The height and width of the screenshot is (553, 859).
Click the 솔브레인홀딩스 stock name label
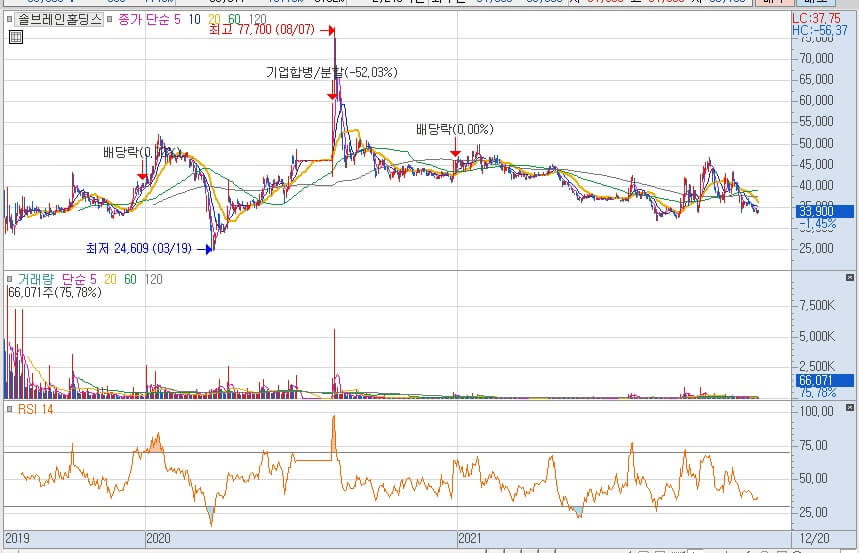point(60,20)
